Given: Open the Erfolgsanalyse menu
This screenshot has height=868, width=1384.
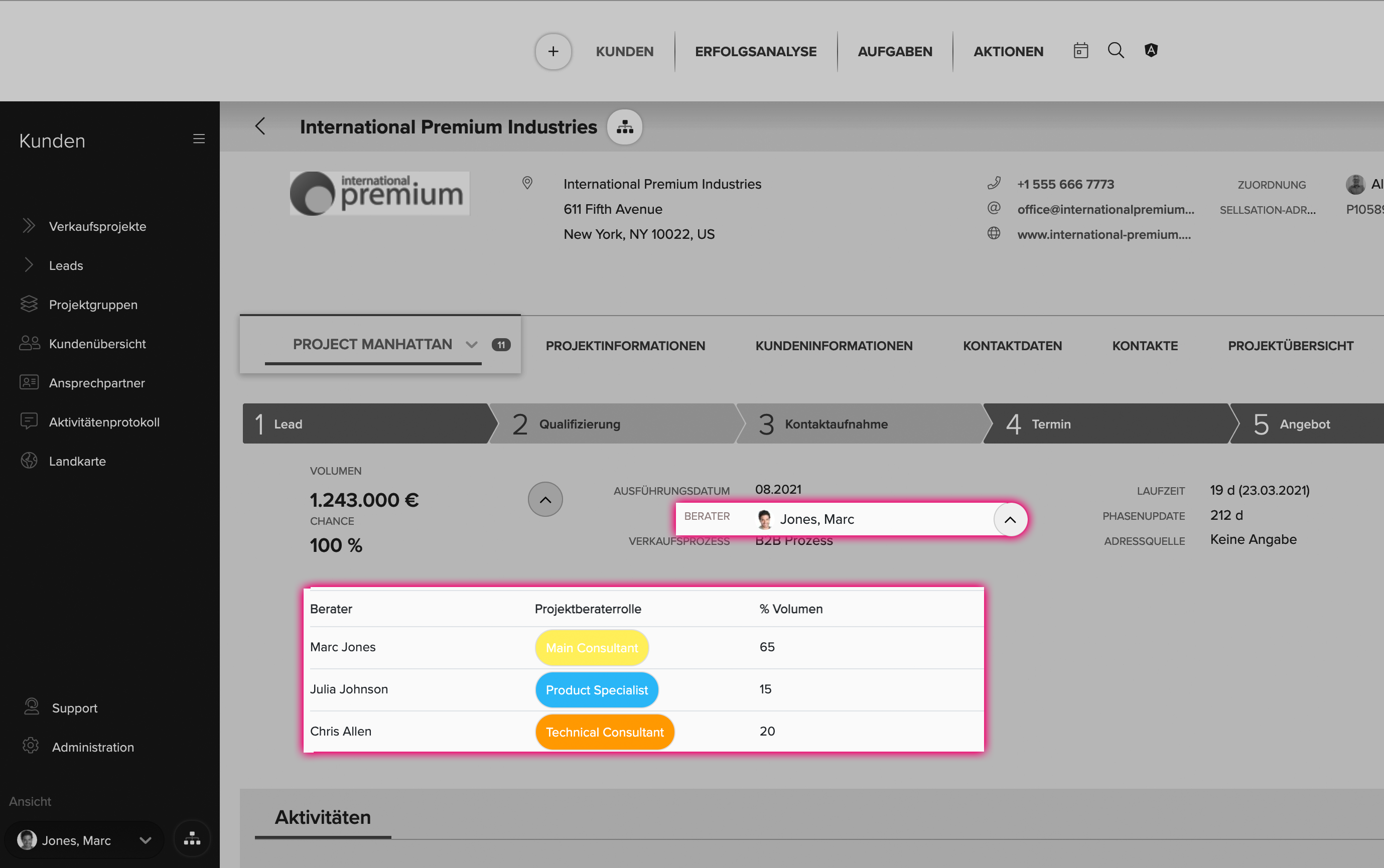Looking at the screenshot, I should [755, 52].
